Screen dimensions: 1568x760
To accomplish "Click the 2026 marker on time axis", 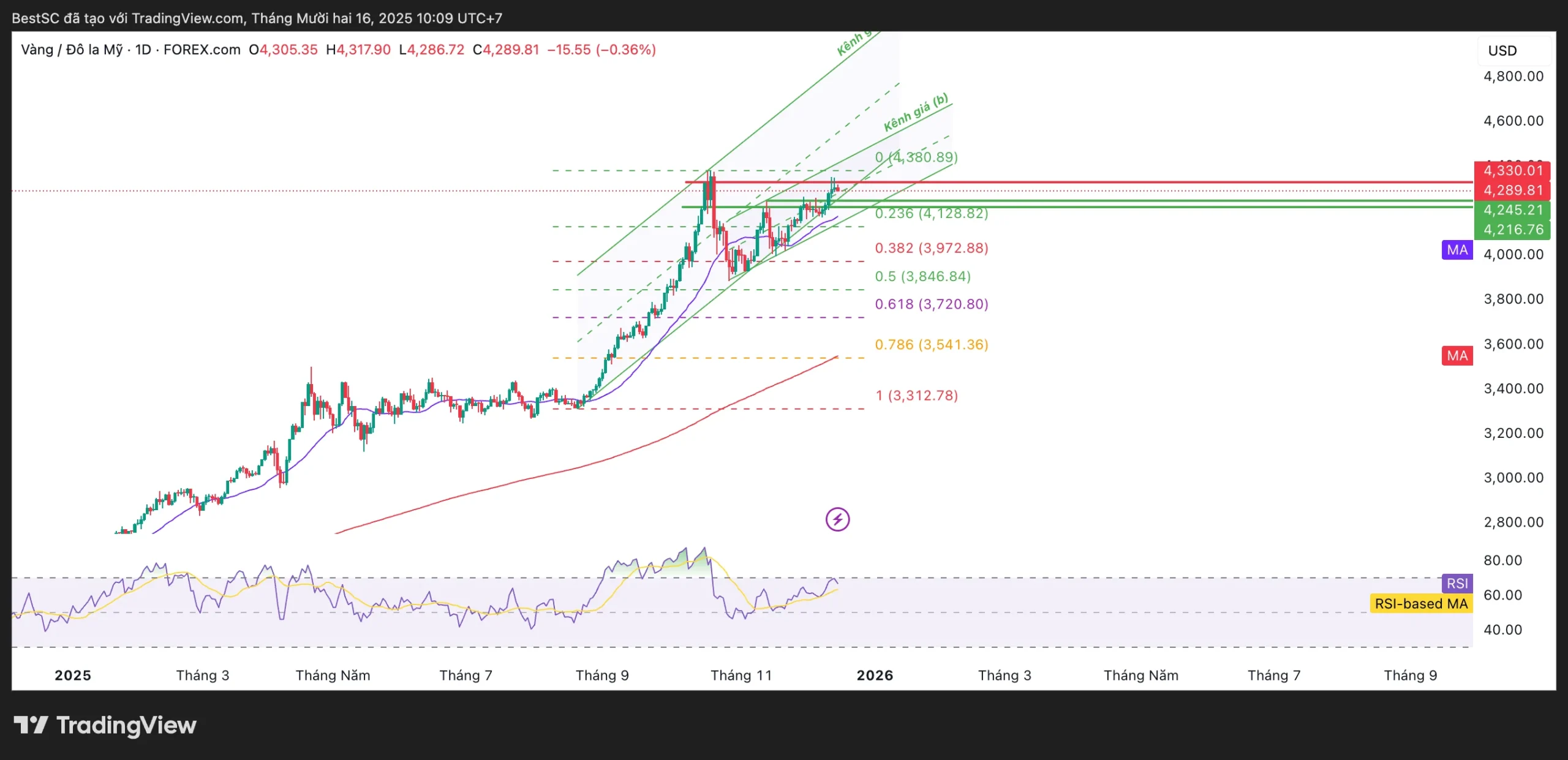I will pyautogui.click(x=875, y=675).
